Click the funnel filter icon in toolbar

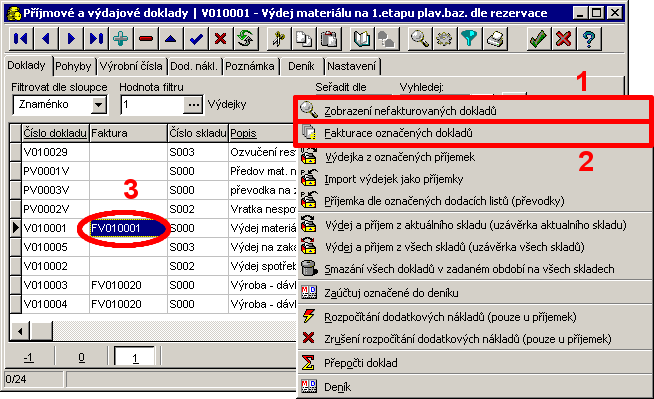click(469, 39)
